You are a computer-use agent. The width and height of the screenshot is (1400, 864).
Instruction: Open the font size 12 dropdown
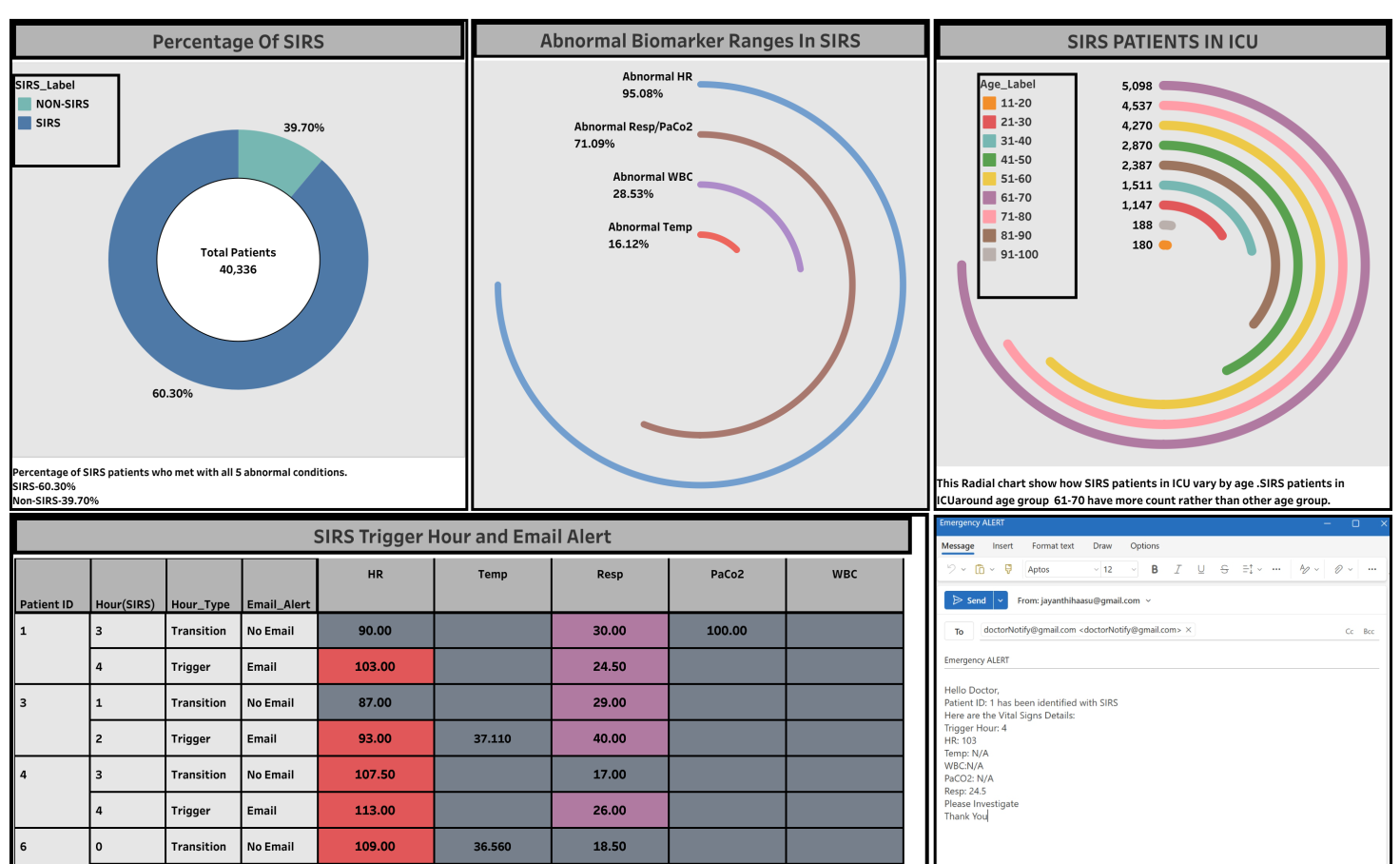pos(1119,569)
